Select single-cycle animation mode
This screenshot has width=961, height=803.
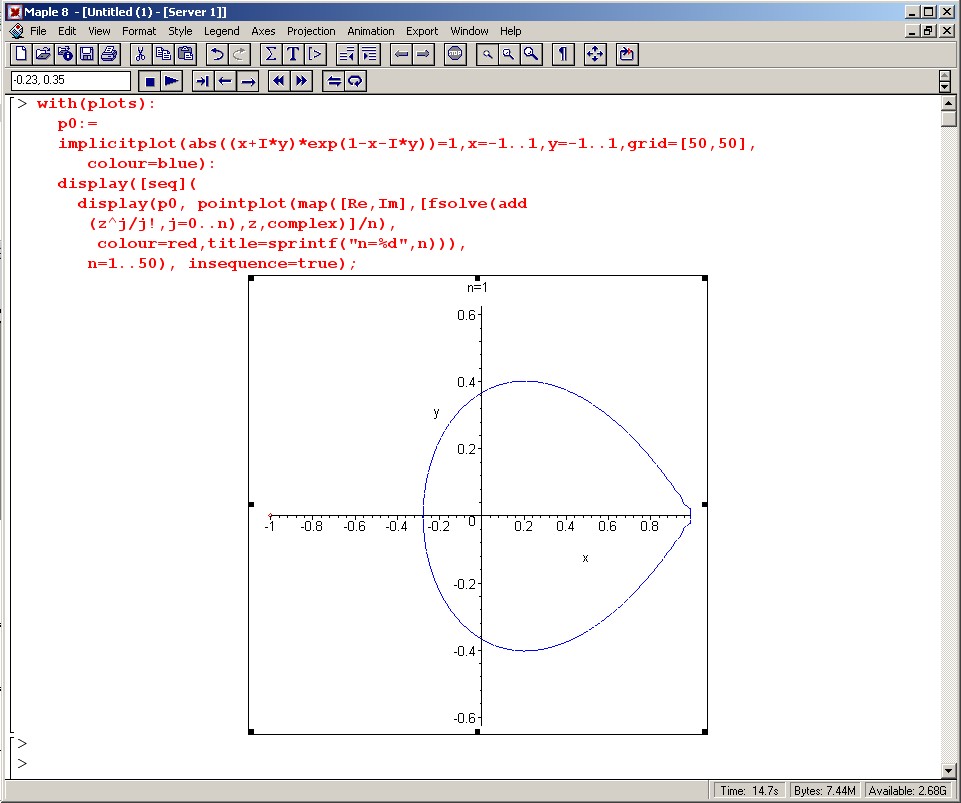tap(333, 81)
